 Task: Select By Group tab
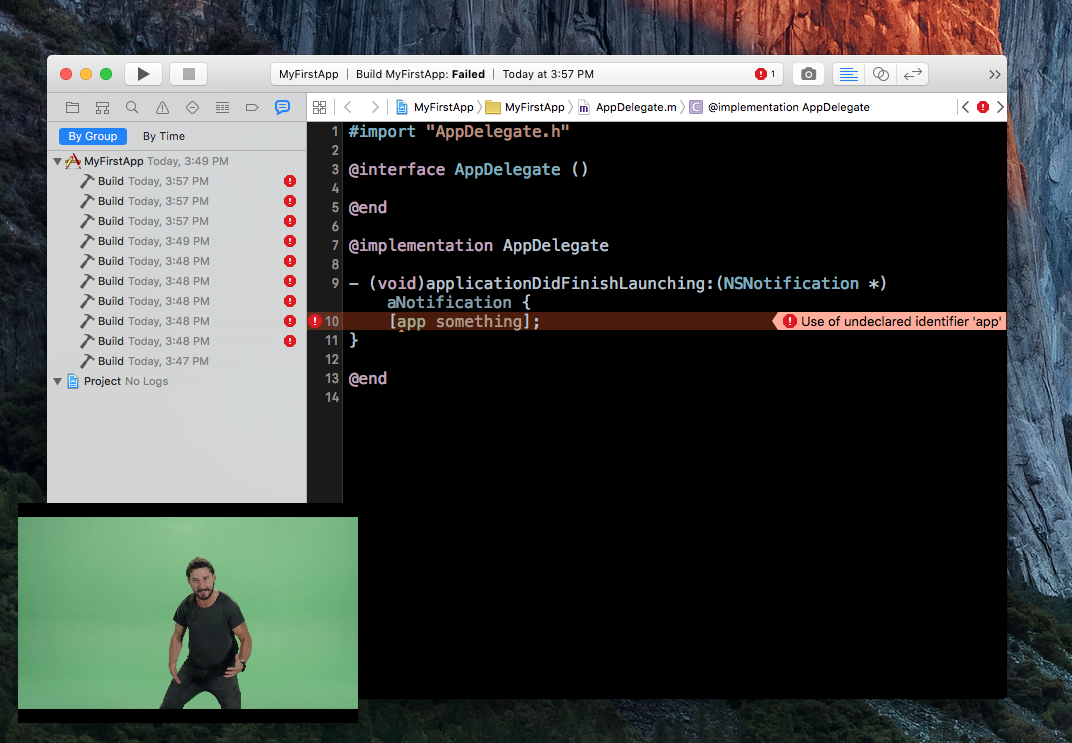coord(92,136)
